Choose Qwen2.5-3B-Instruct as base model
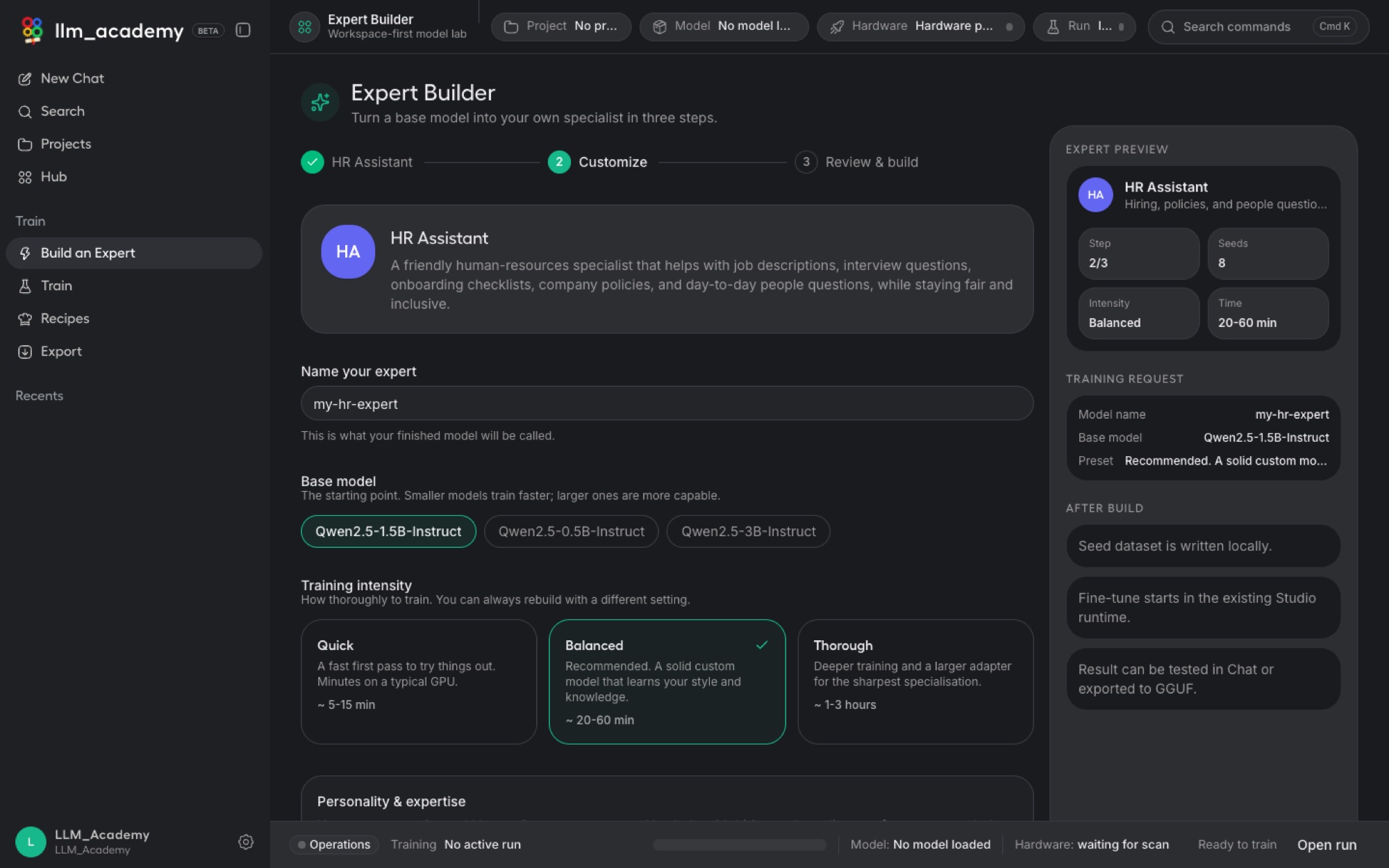The image size is (1389, 868). click(748, 531)
